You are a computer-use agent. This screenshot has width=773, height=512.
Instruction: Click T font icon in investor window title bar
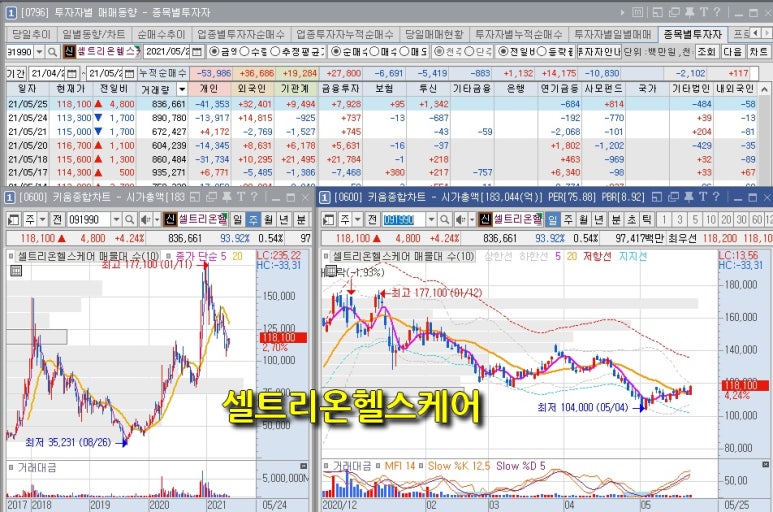[x=703, y=12]
